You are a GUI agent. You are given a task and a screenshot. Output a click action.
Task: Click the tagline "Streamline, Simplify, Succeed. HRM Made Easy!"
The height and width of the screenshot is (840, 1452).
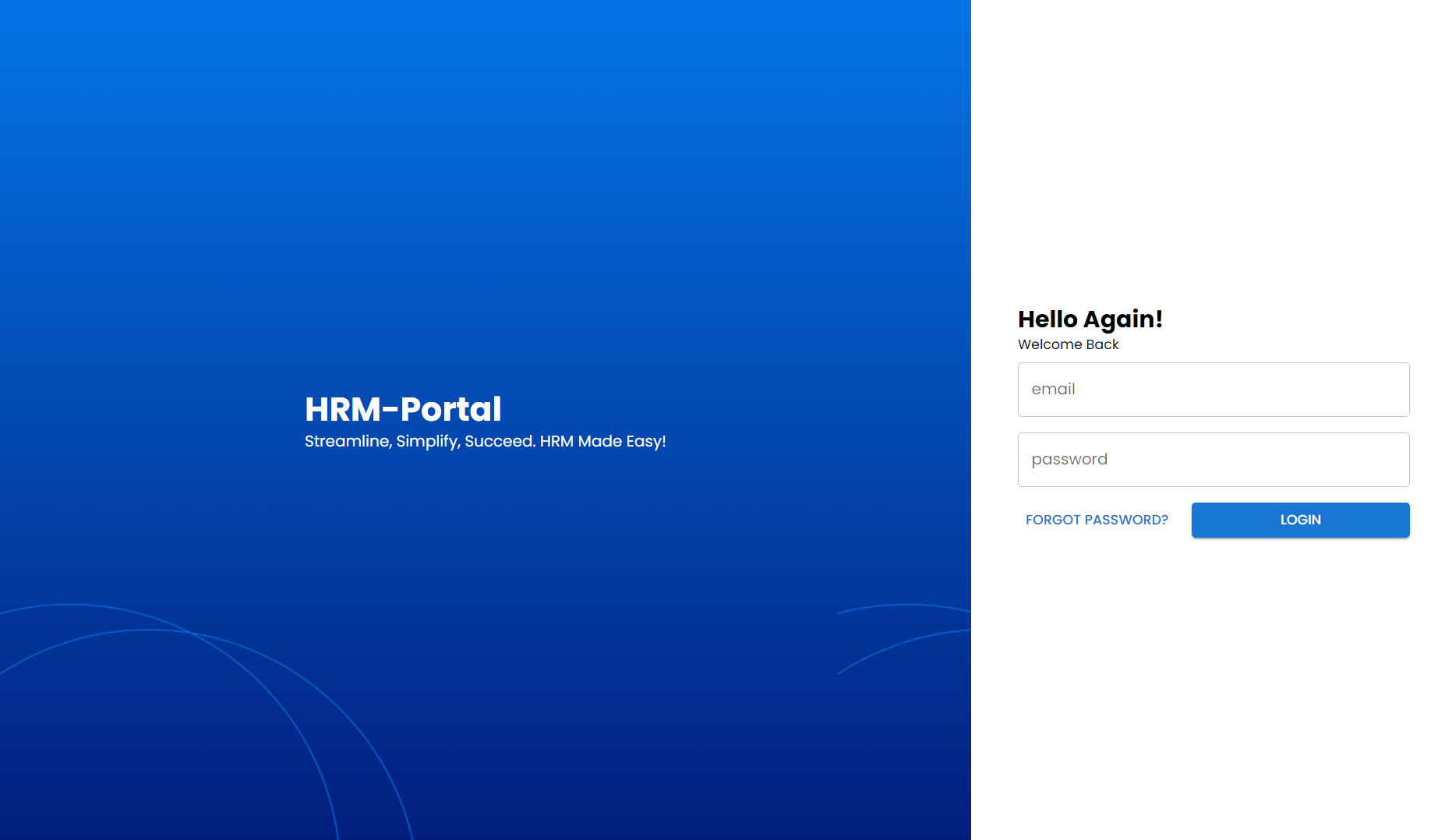[x=485, y=441]
